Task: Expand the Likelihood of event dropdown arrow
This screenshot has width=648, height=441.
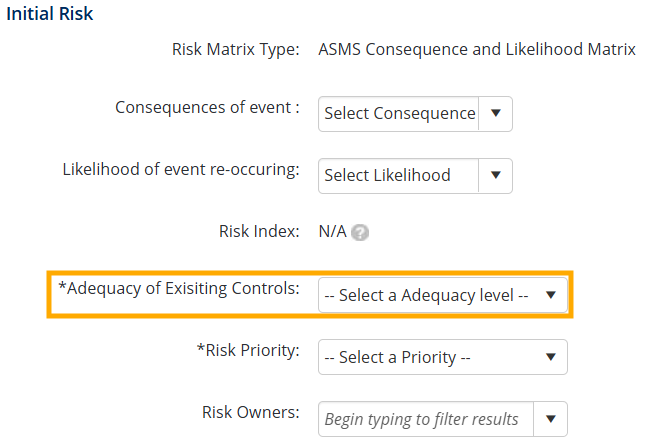Action: coord(495,175)
